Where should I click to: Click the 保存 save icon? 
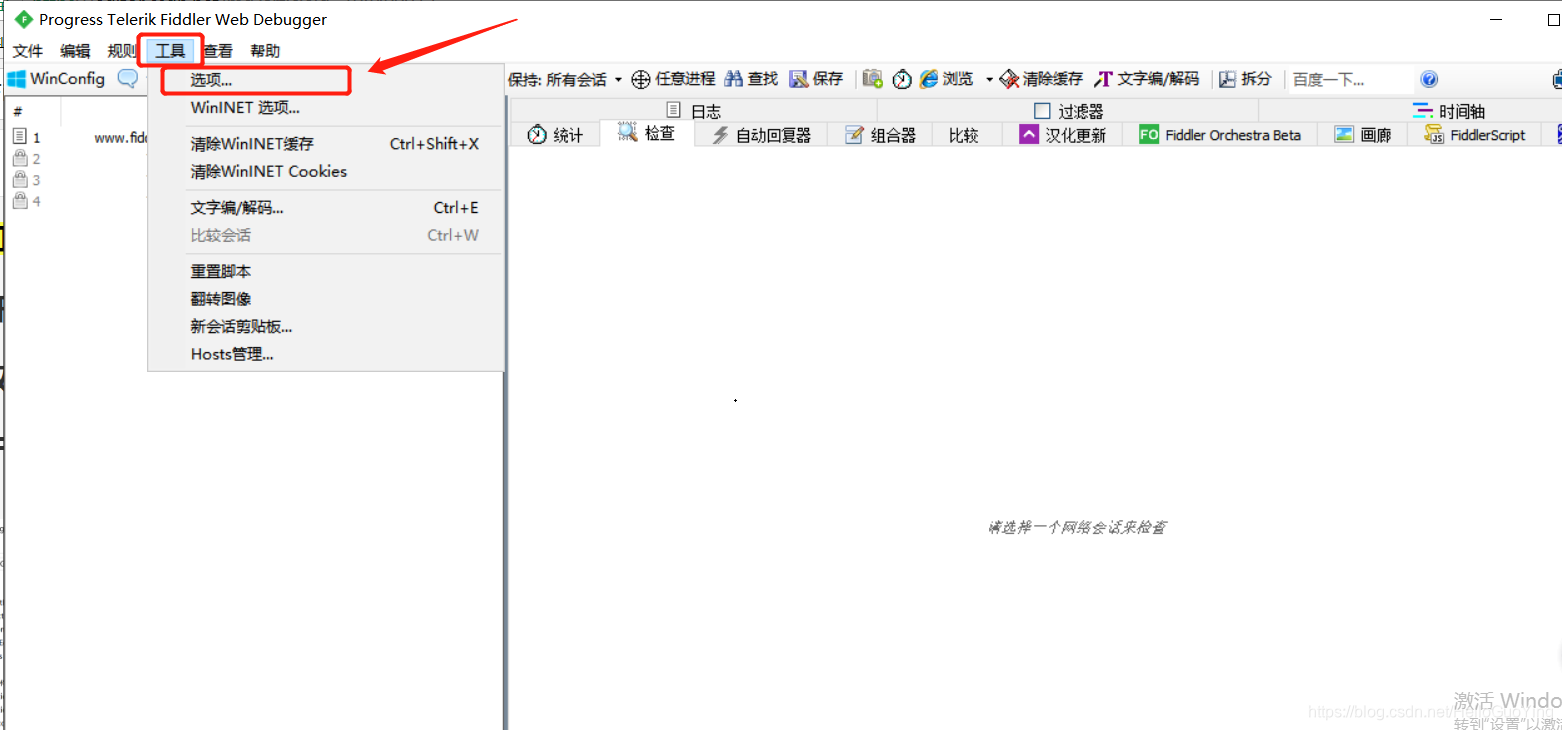pos(798,79)
